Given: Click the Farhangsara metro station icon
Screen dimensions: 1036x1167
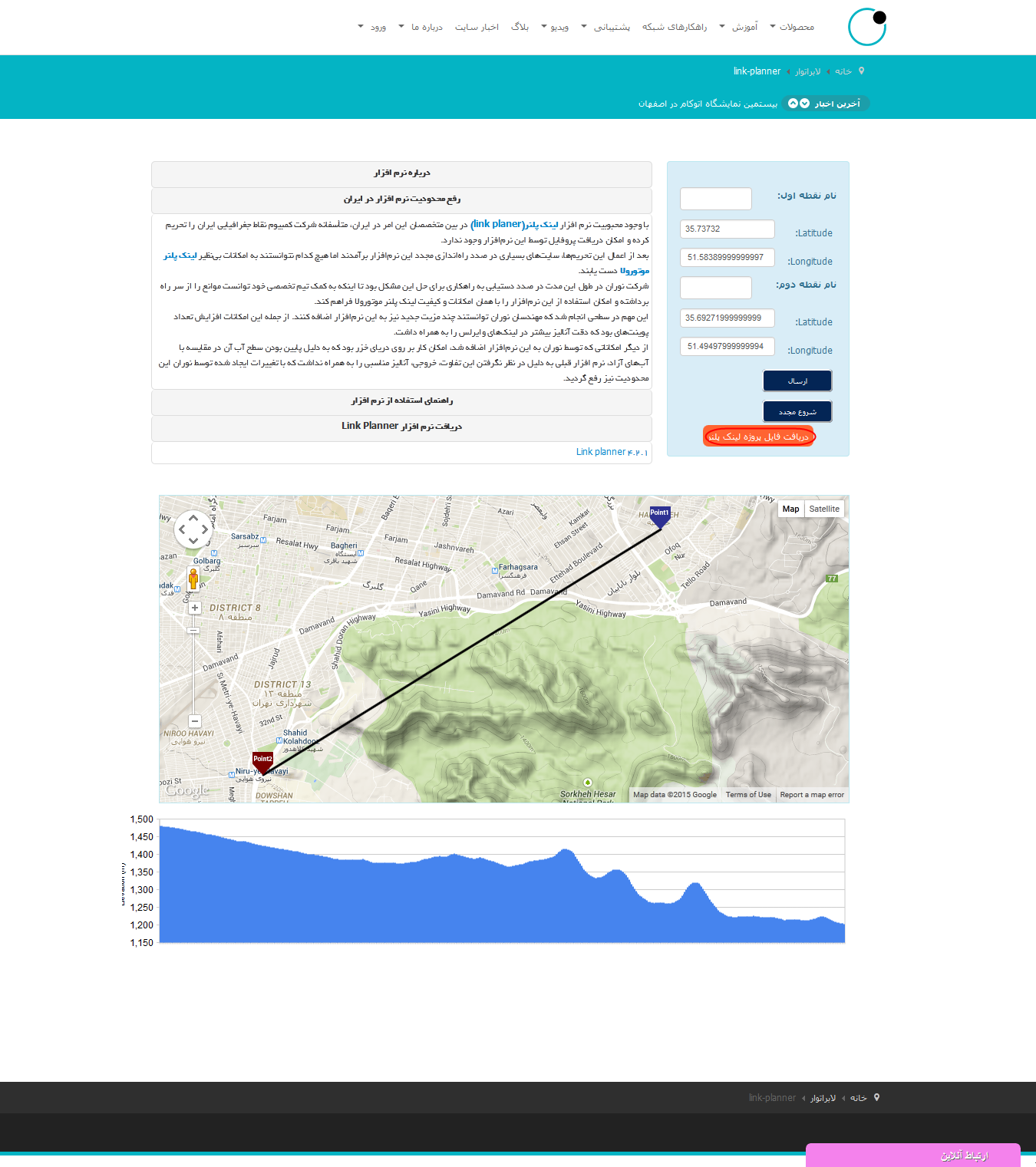Looking at the screenshot, I should pyautogui.click(x=495, y=570).
